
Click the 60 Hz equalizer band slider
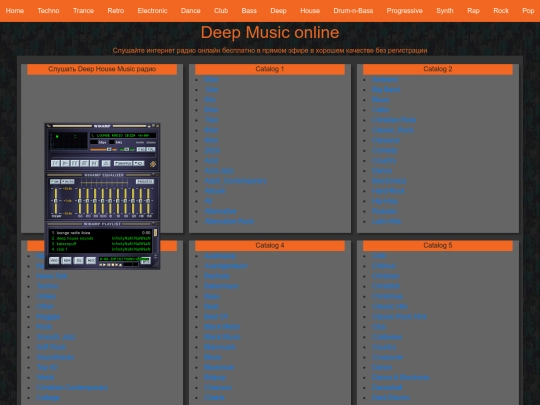pyautogui.click(x=80, y=201)
